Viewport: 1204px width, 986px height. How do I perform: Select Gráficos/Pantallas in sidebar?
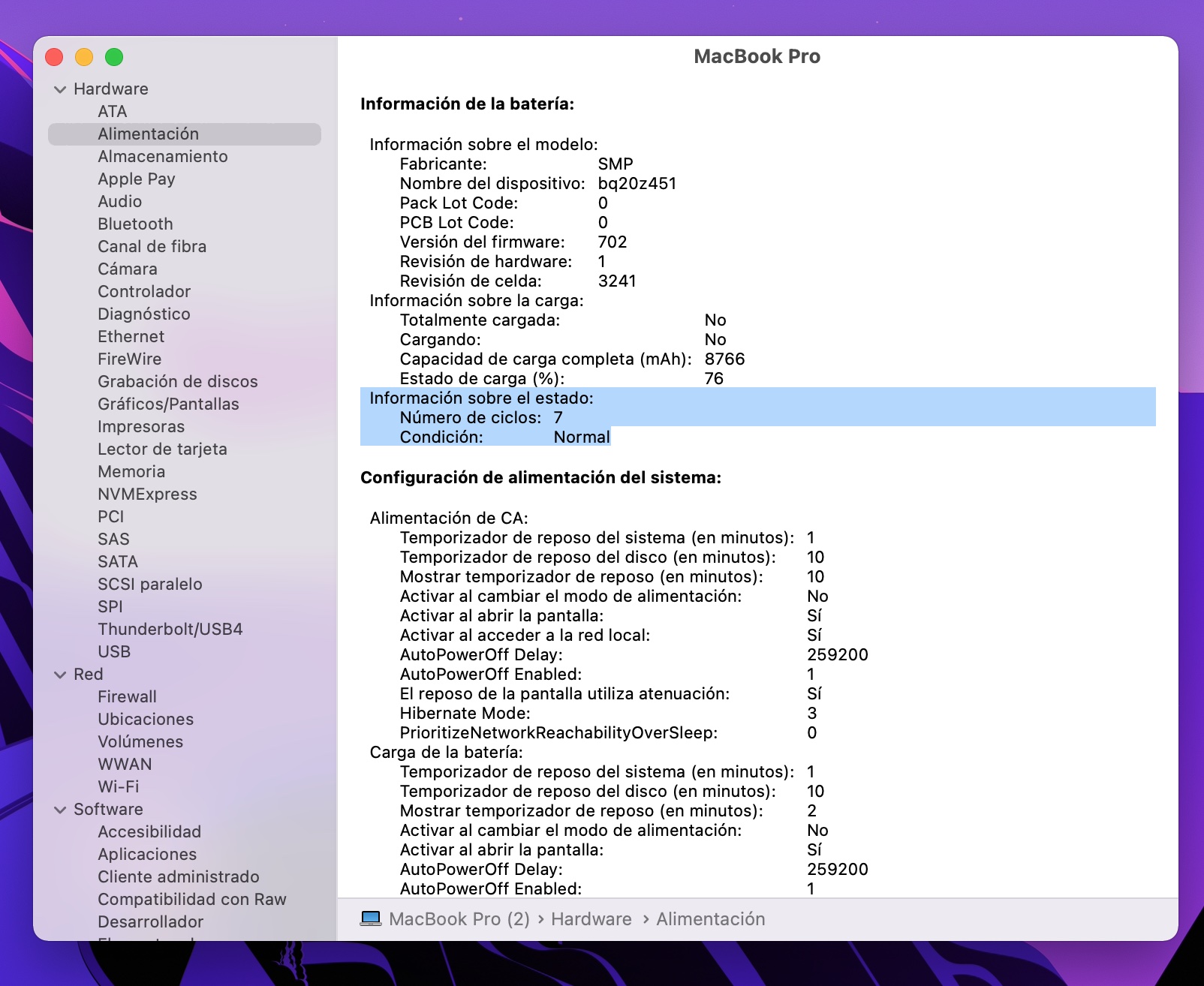pos(168,404)
